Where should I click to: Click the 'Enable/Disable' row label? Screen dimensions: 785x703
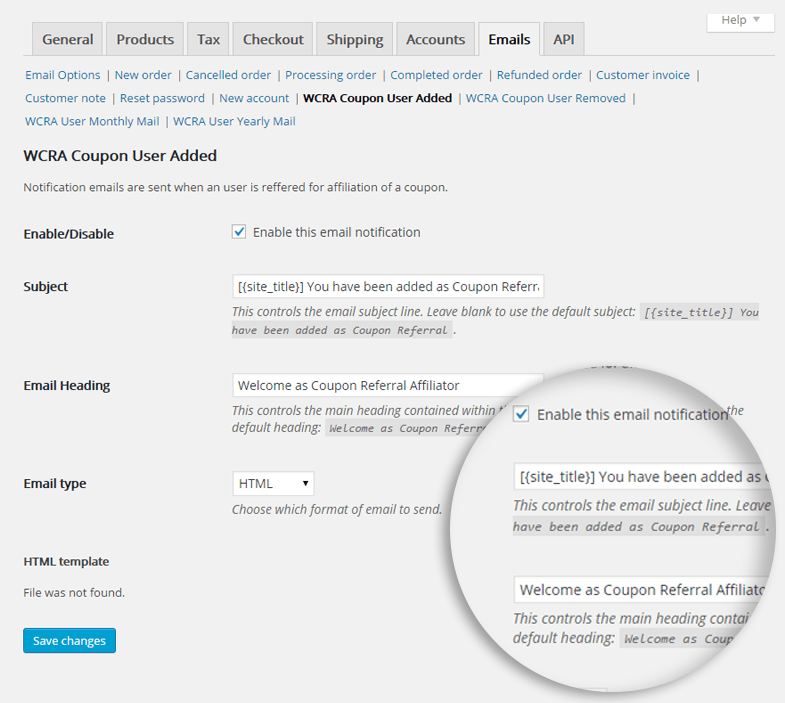pos(69,234)
